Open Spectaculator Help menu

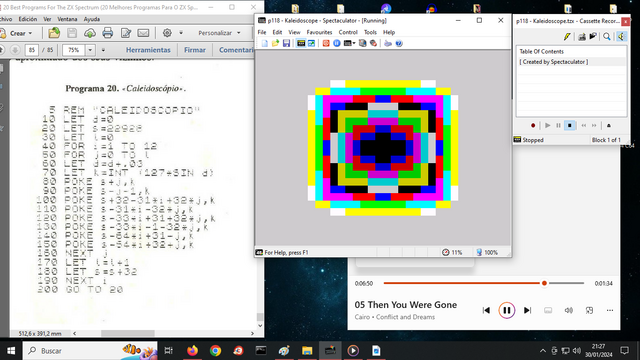(x=389, y=32)
